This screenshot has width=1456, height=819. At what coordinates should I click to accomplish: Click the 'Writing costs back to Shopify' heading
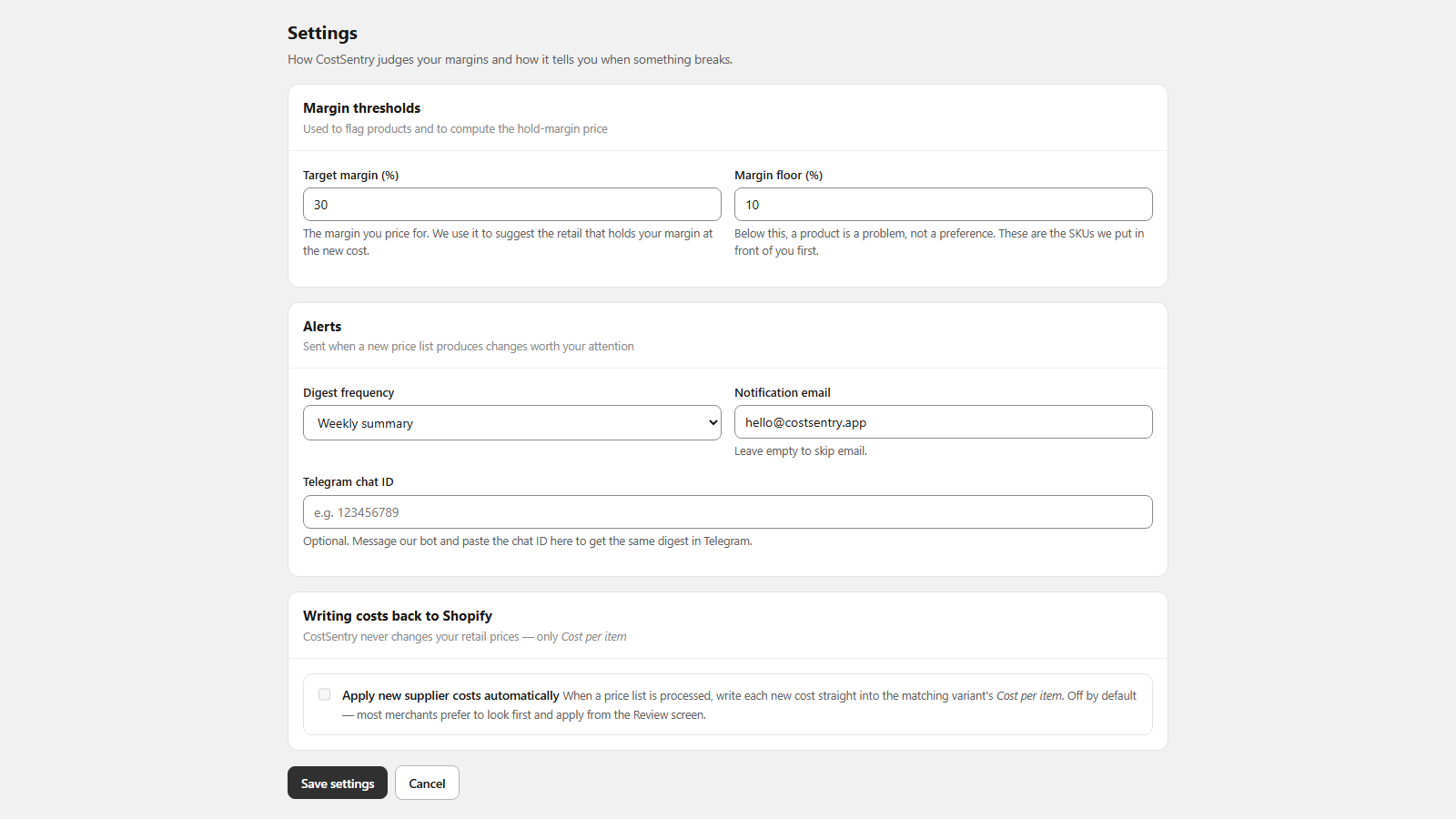coord(398,616)
